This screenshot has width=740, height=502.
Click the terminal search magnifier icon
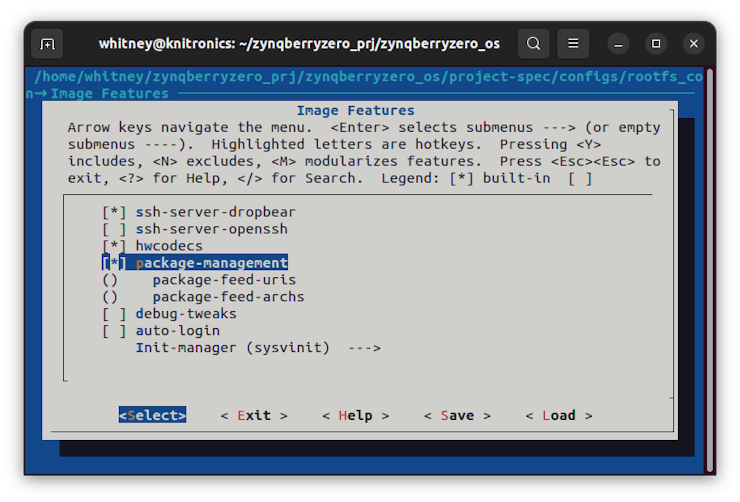pyautogui.click(x=533, y=44)
